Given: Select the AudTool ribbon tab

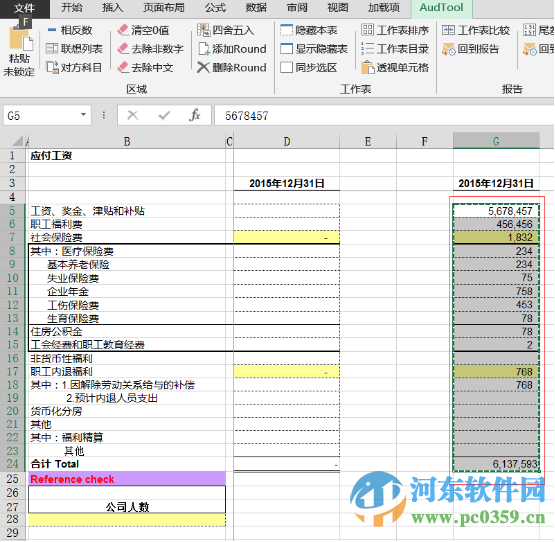Looking at the screenshot, I should 441,7.
